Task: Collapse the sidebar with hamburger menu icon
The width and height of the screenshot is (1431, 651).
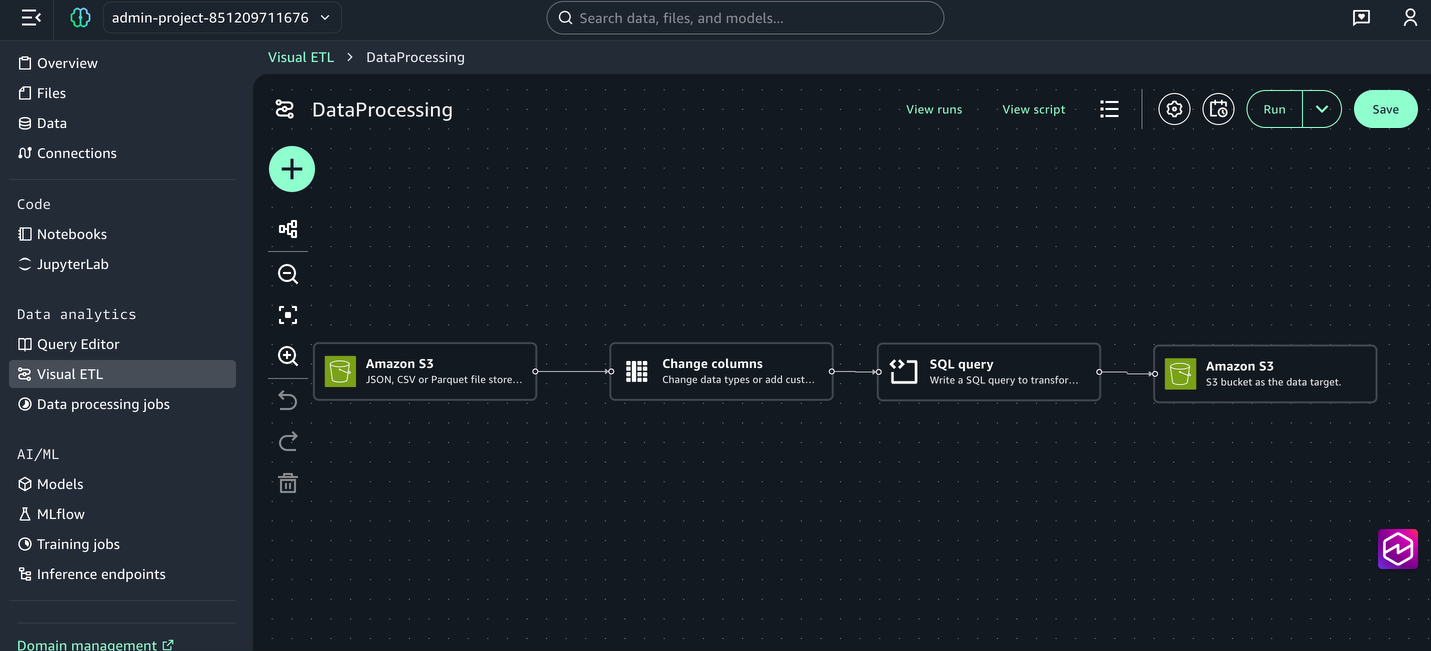Action: 30,18
